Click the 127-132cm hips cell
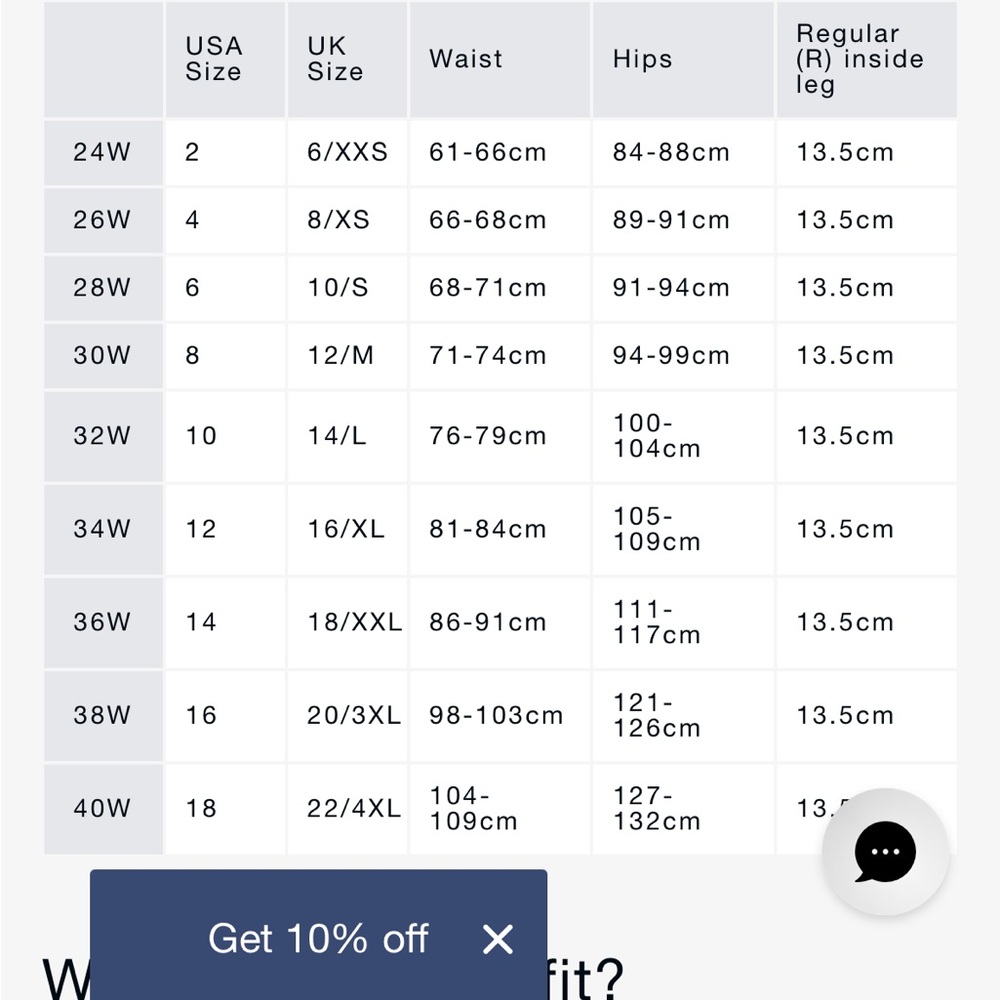This screenshot has height=1000, width=1000. (x=683, y=809)
